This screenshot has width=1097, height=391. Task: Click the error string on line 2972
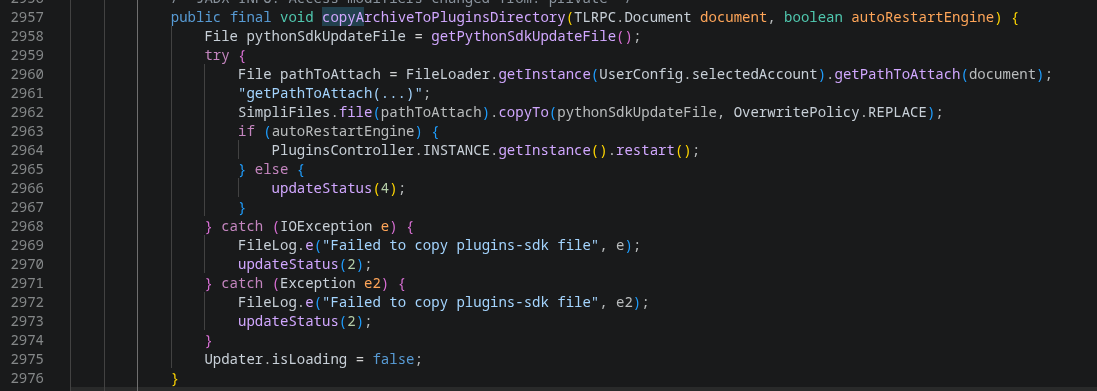460,302
